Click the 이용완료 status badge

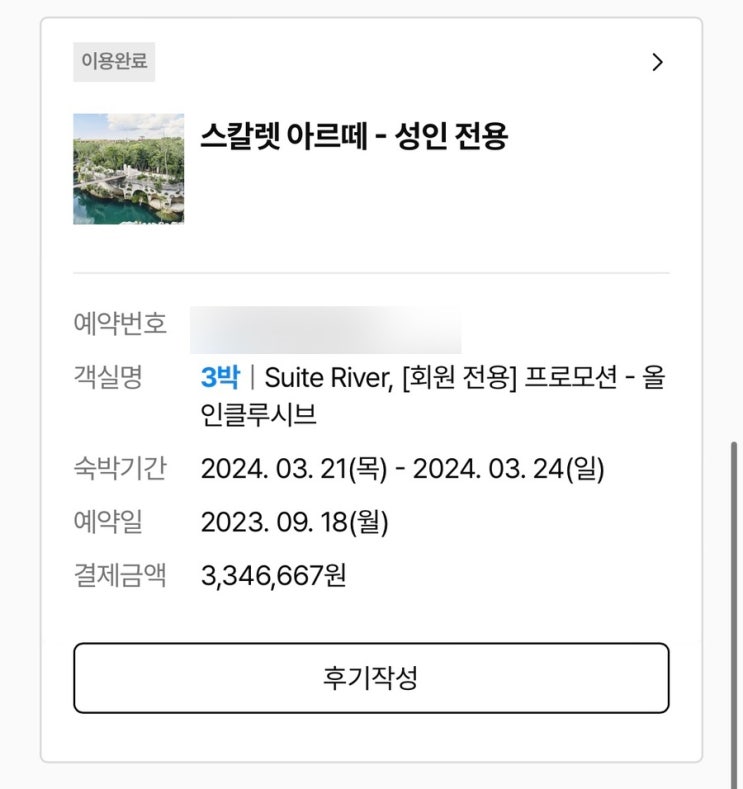click(114, 61)
